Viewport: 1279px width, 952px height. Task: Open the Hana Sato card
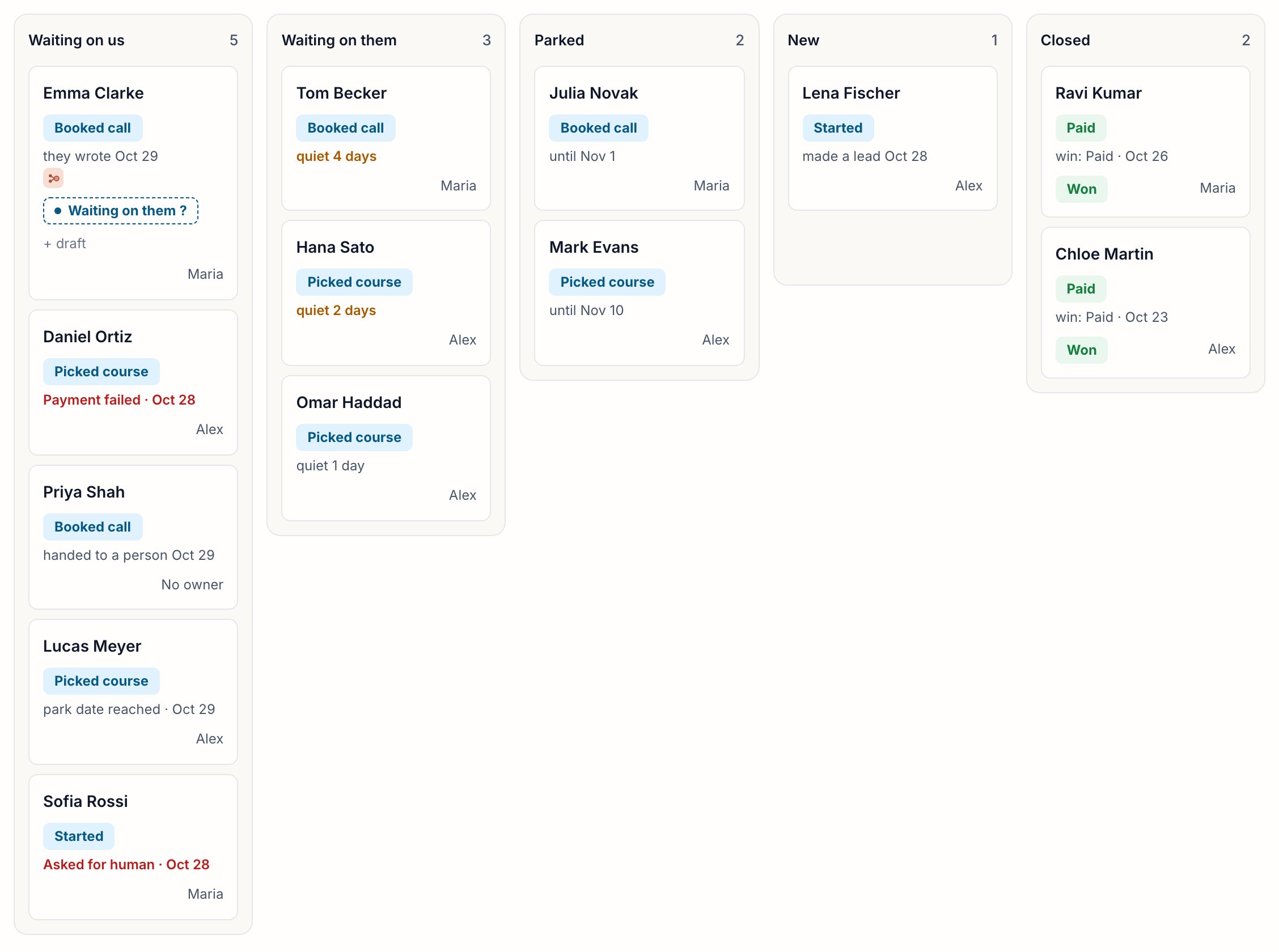tap(386, 294)
